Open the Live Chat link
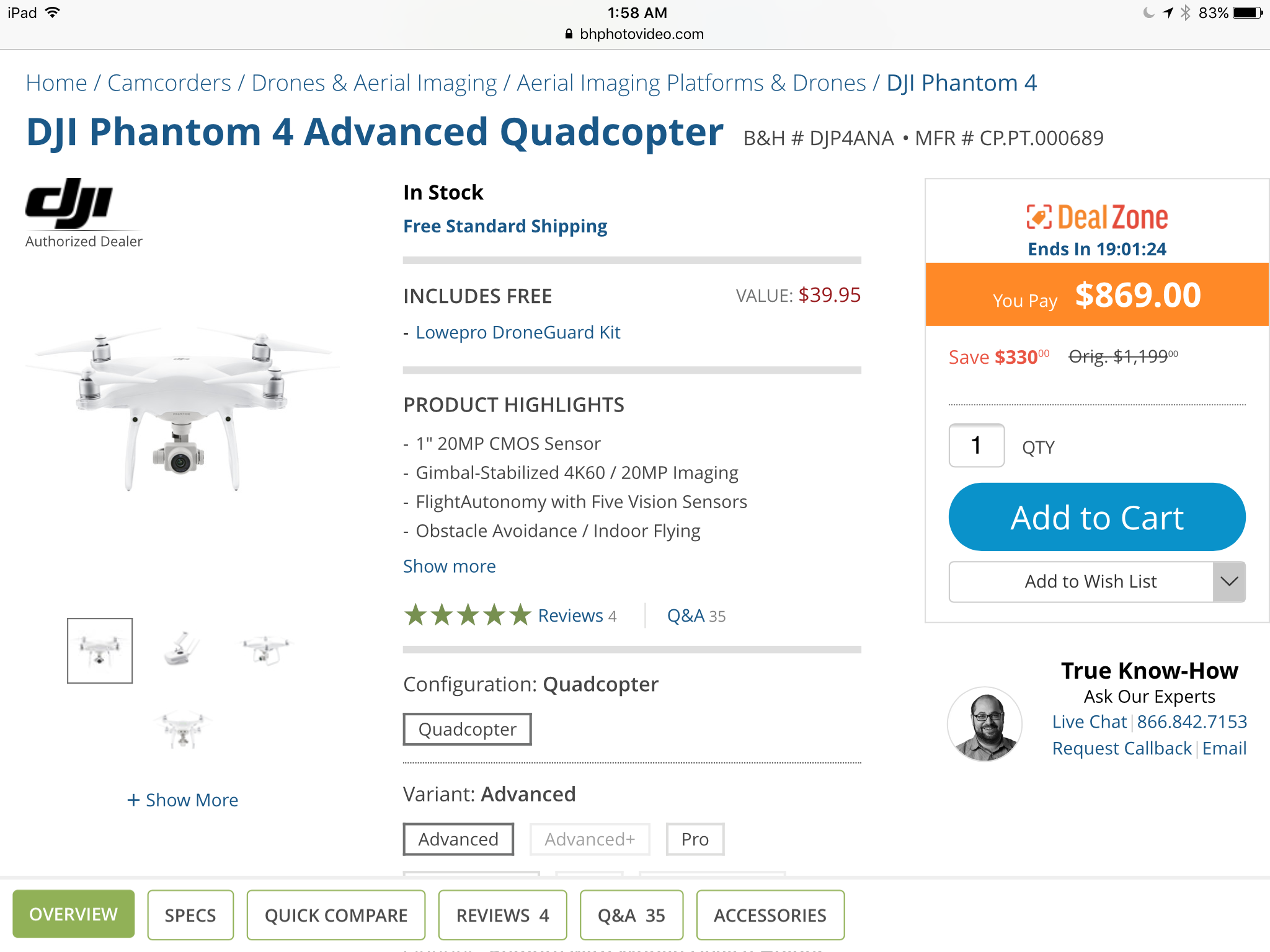Image resolution: width=1270 pixels, height=952 pixels. point(1090,721)
